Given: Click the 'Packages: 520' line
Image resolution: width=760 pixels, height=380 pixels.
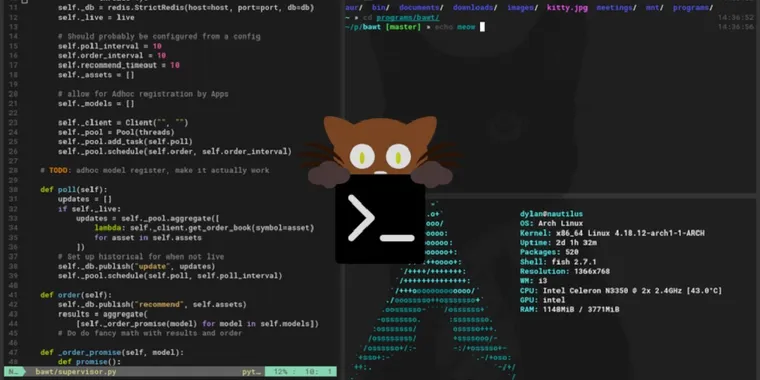Looking at the screenshot, I should 549,252.
